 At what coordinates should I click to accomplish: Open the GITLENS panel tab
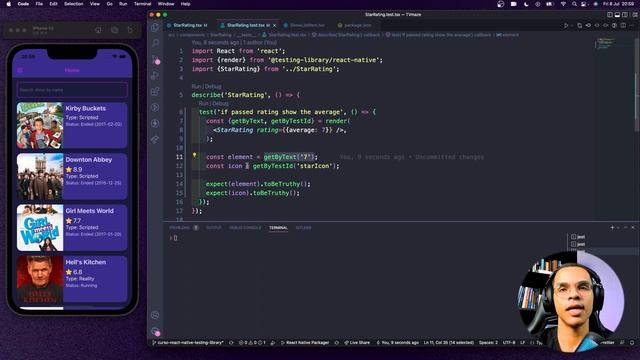tap(303, 228)
